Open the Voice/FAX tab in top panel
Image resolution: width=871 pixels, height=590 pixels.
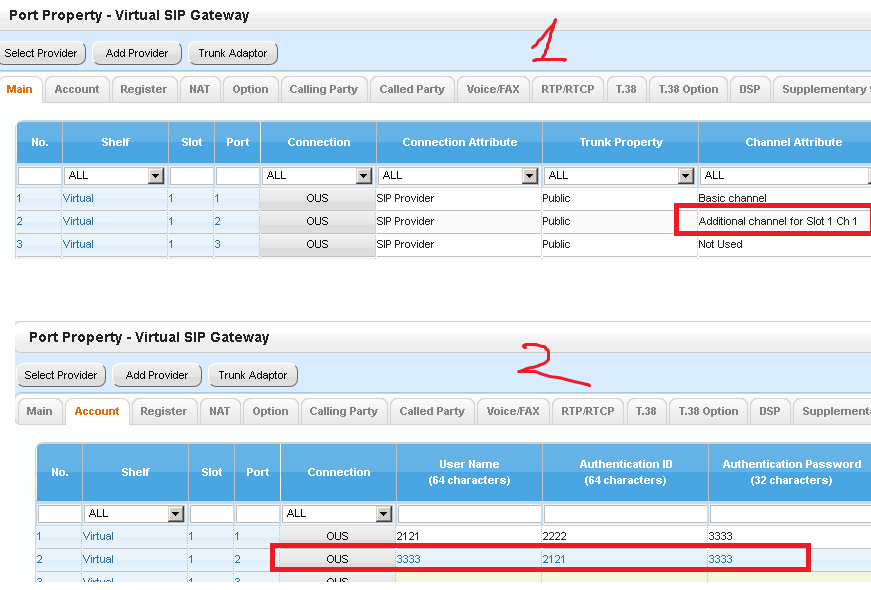pyautogui.click(x=493, y=89)
